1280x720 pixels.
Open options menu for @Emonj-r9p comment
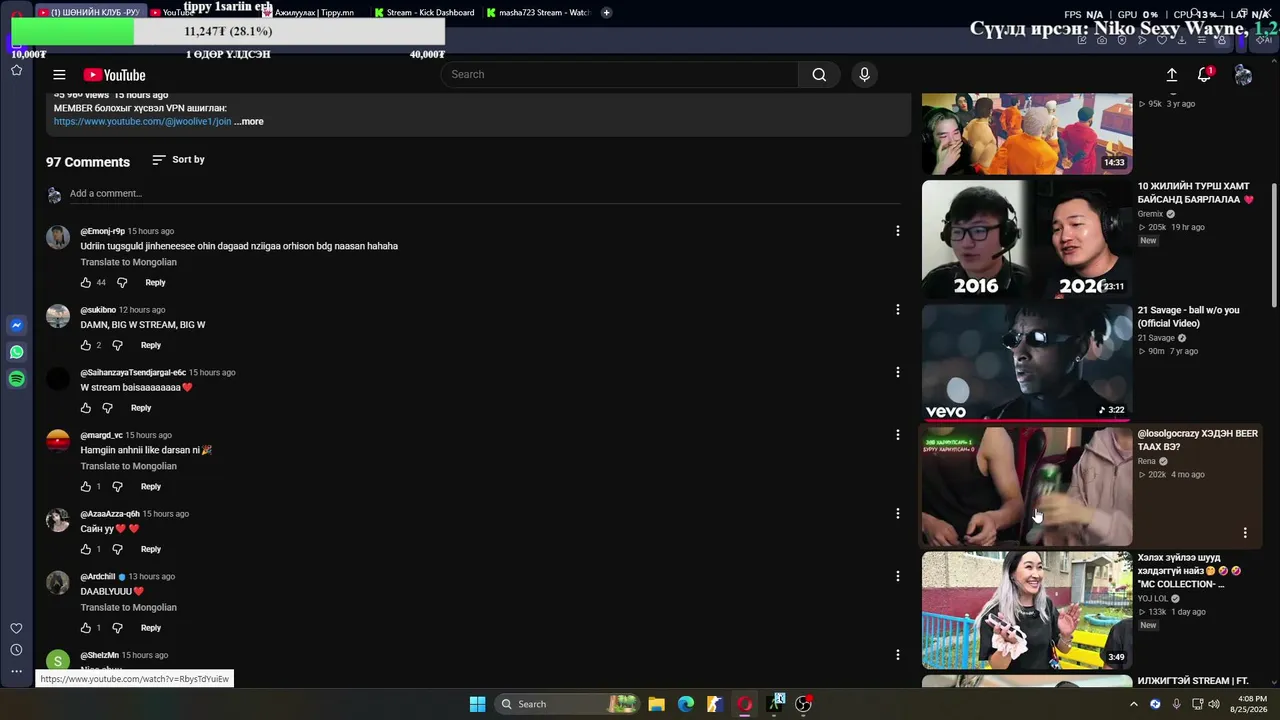(x=898, y=231)
